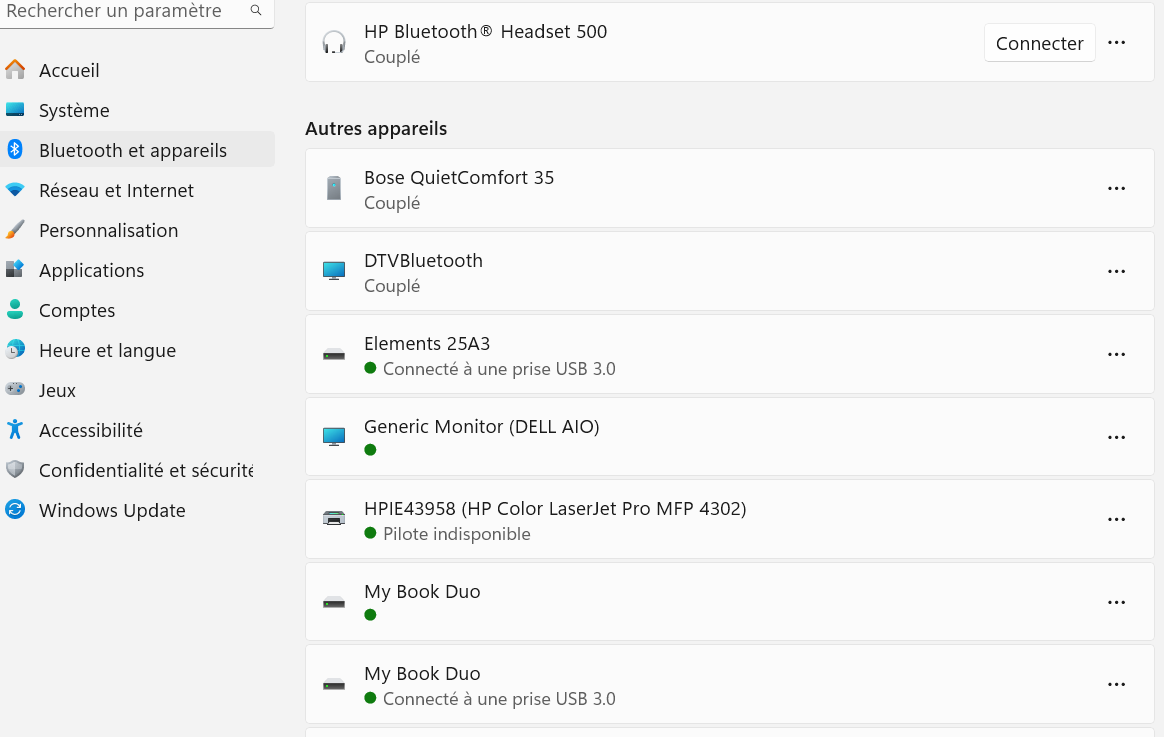Connect the HP Bluetooth Headset 500
The height and width of the screenshot is (737, 1164).
[x=1039, y=43]
